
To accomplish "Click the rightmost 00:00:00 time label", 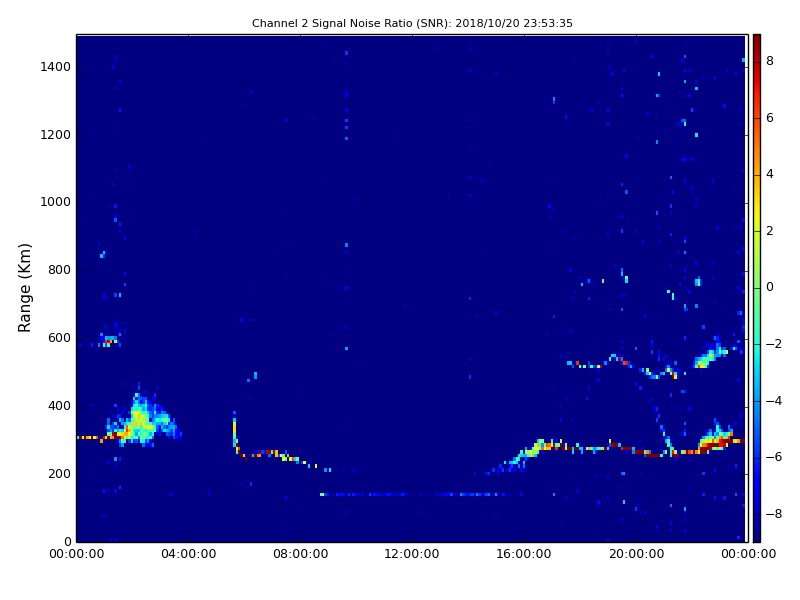I will point(748,554).
